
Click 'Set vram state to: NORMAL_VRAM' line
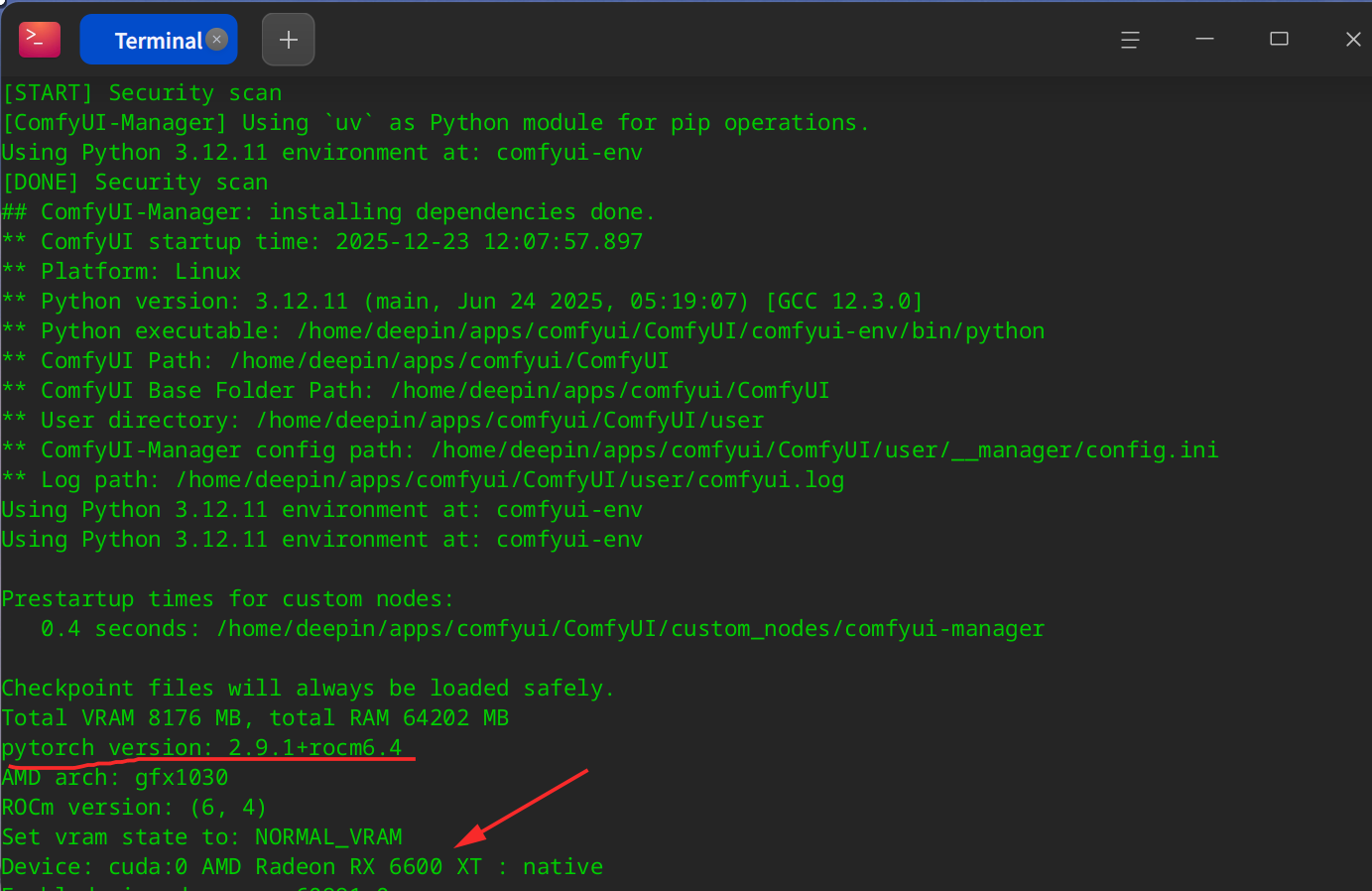coord(201,837)
